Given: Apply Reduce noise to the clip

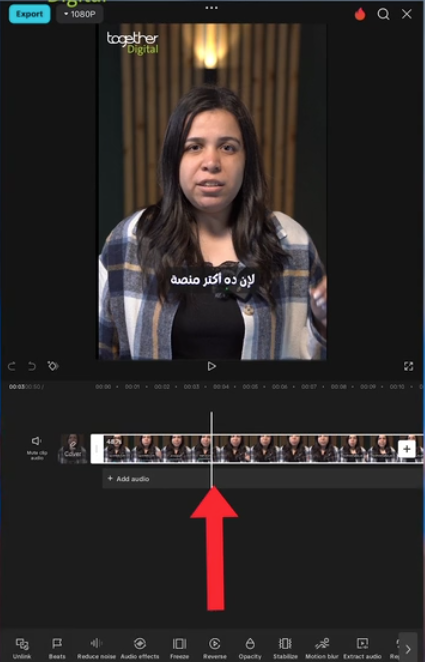Looking at the screenshot, I should [96, 648].
